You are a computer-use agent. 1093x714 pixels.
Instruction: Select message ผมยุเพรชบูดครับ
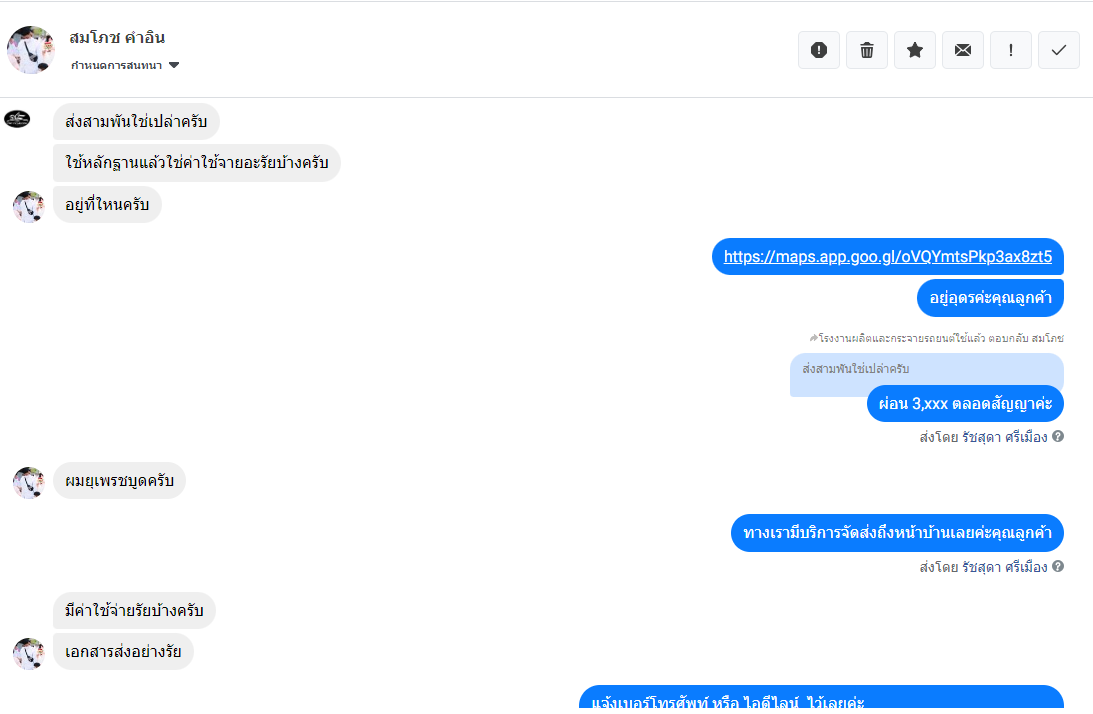(x=119, y=480)
